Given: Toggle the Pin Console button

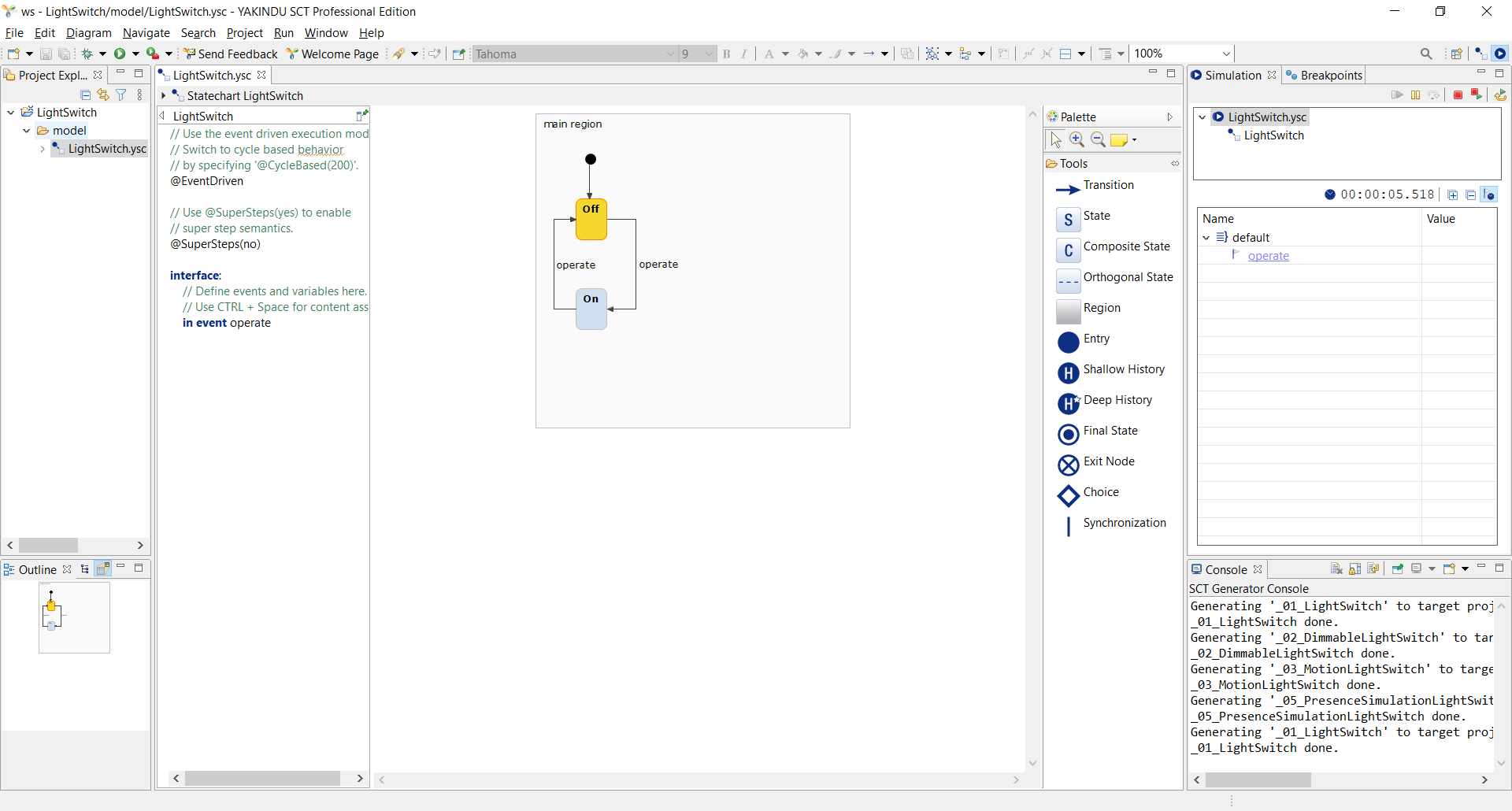Looking at the screenshot, I should pyautogui.click(x=1397, y=569).
